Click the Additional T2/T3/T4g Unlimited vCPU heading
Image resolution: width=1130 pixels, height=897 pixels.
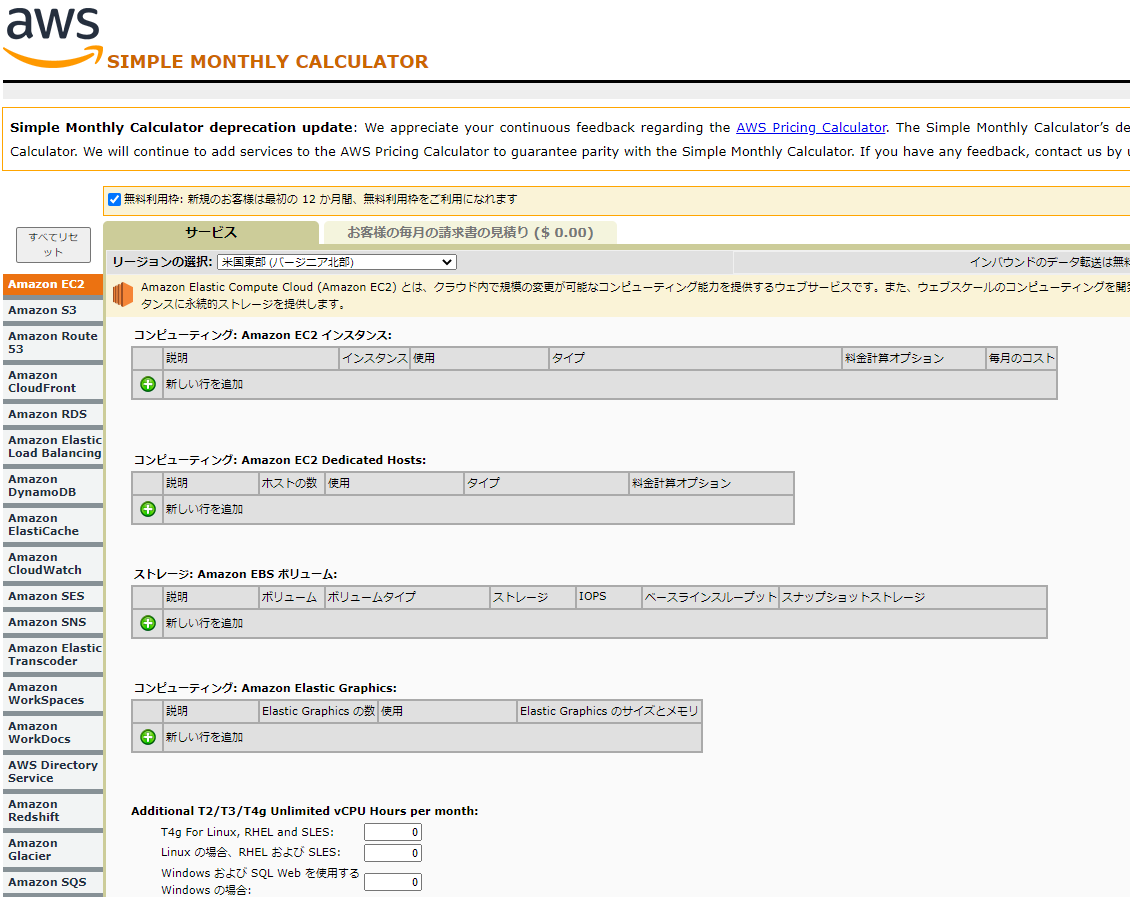tap(305, 811)
